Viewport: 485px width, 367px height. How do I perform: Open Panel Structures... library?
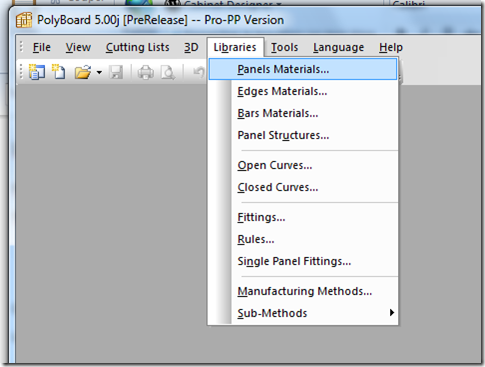coord(303,135)
